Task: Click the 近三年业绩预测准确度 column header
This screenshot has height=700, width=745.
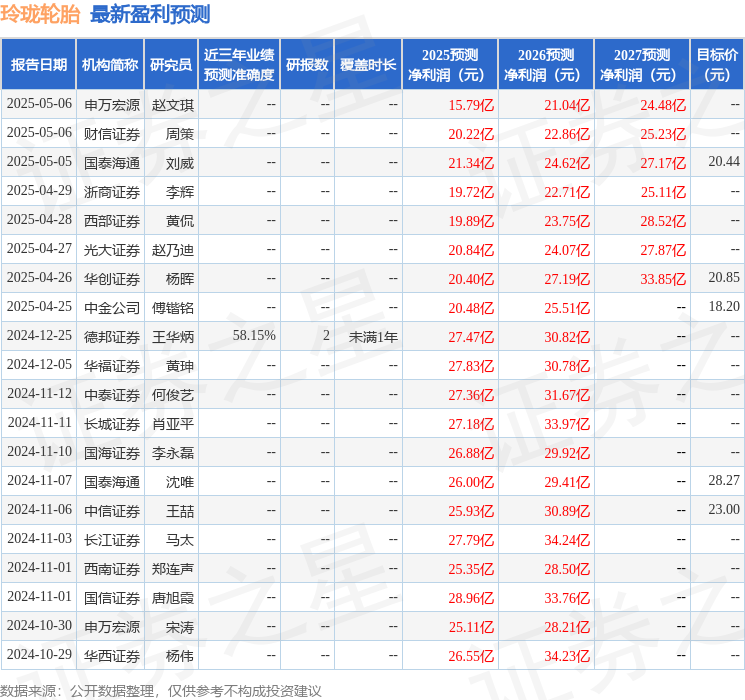Action: coord(239,65)
